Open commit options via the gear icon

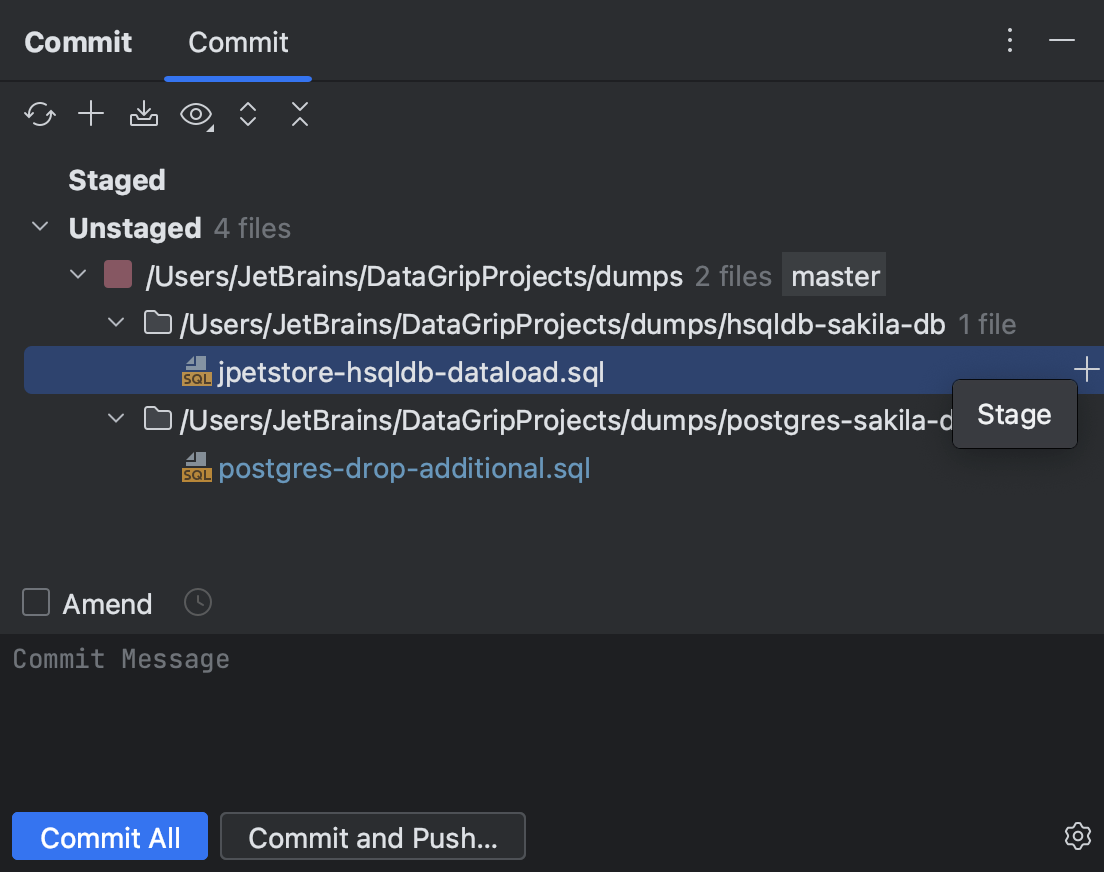click(x=1077, y=836)
